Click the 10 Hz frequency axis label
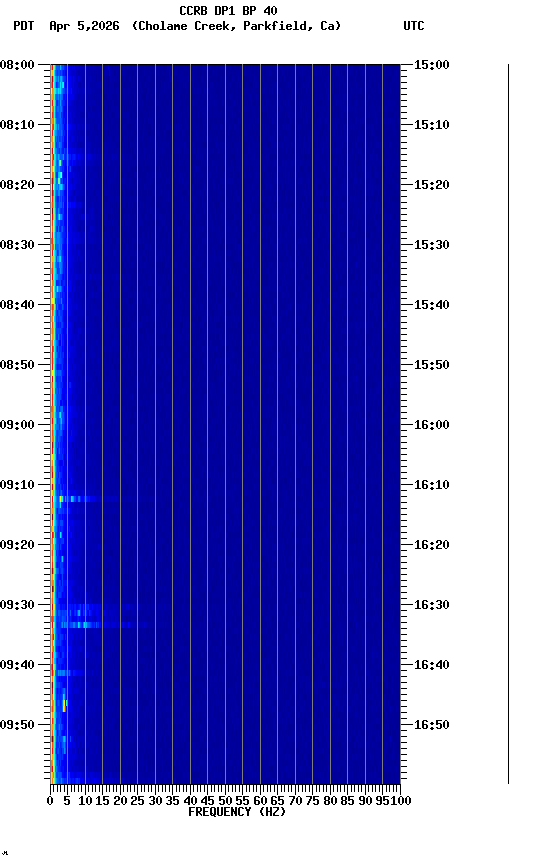The width and height of the screenshot is (552, 864). (x=85, y=801)
